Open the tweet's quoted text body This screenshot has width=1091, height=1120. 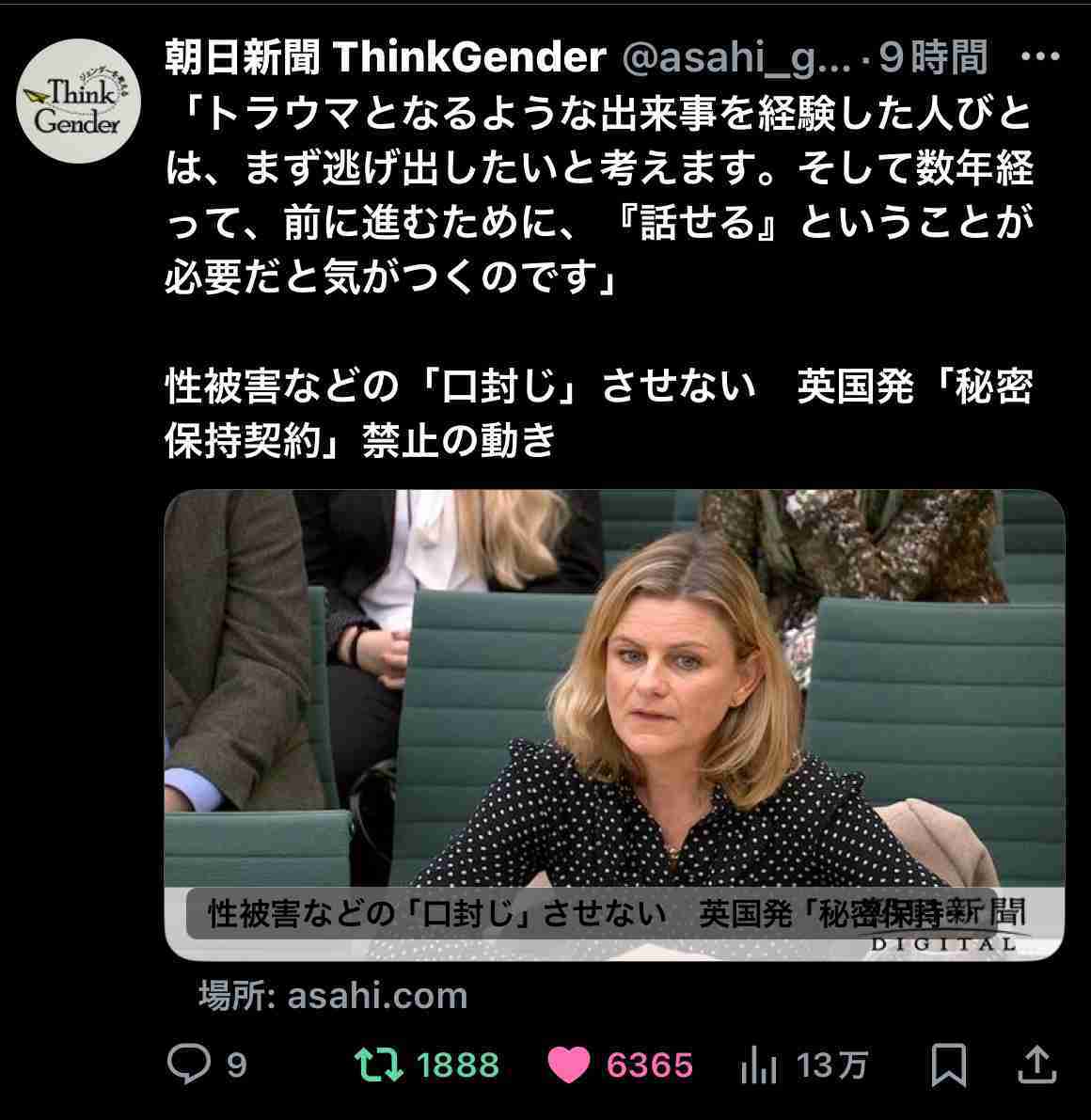(599, 195)
